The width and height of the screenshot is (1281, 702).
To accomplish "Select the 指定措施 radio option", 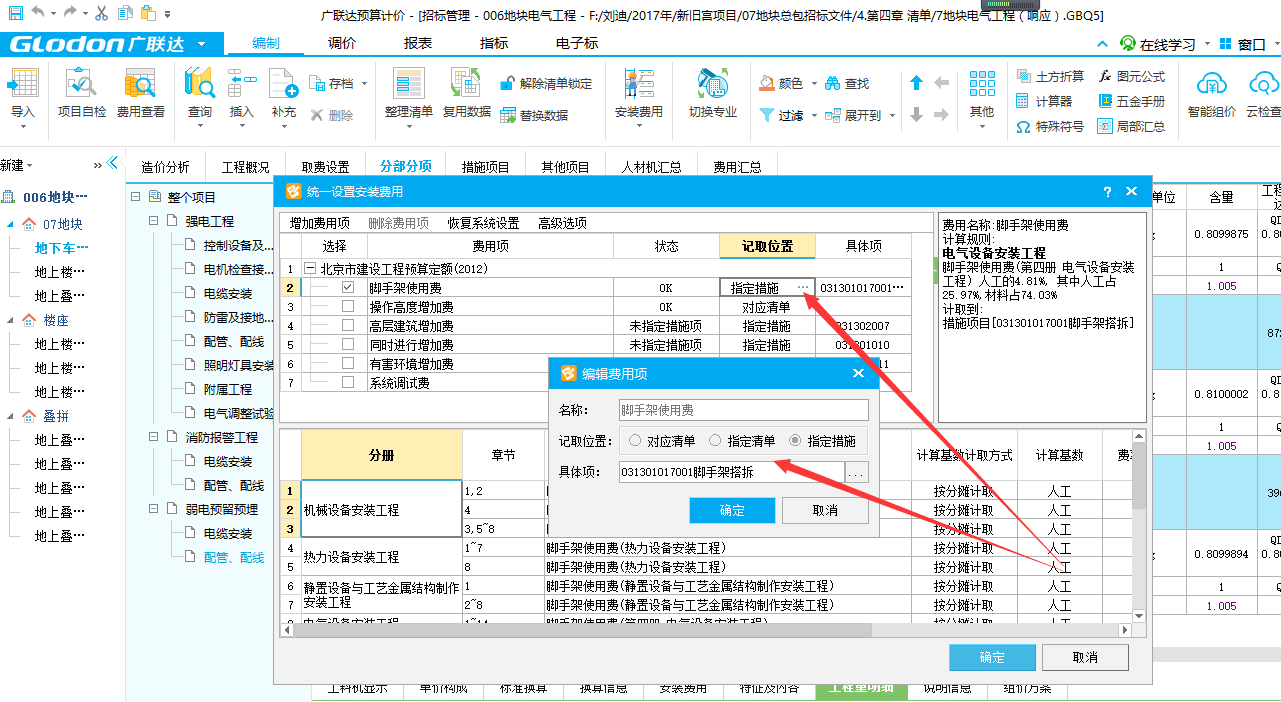I will pyautogui.click(x=796, y=441).
